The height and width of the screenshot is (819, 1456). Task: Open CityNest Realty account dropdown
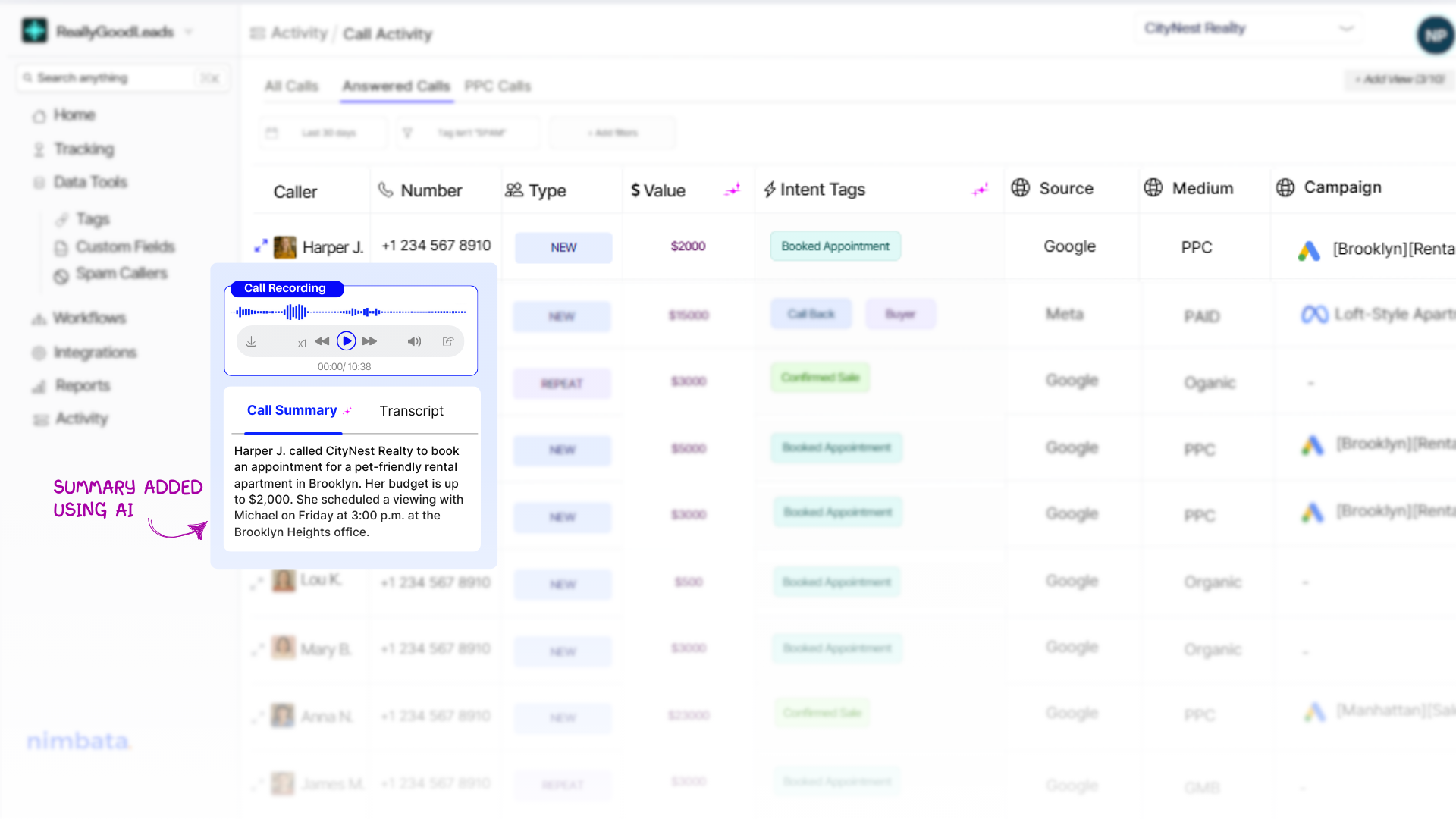pyautogui.click(x=1248, y=29)
